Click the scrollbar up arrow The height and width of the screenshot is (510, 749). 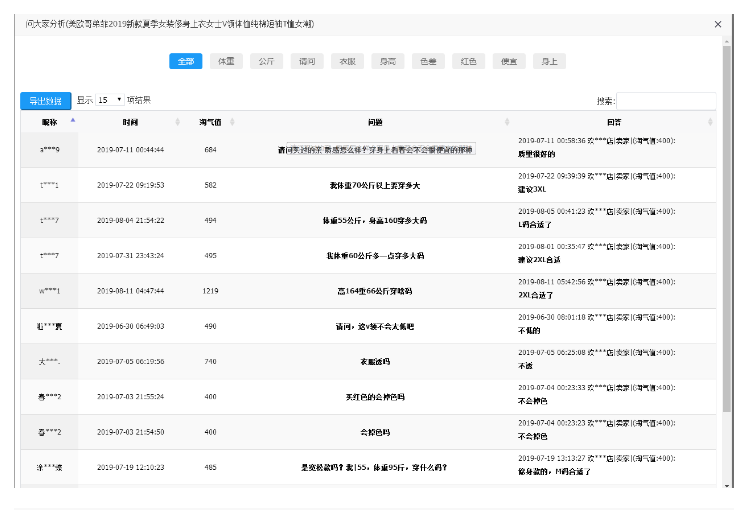coord(727,42)
